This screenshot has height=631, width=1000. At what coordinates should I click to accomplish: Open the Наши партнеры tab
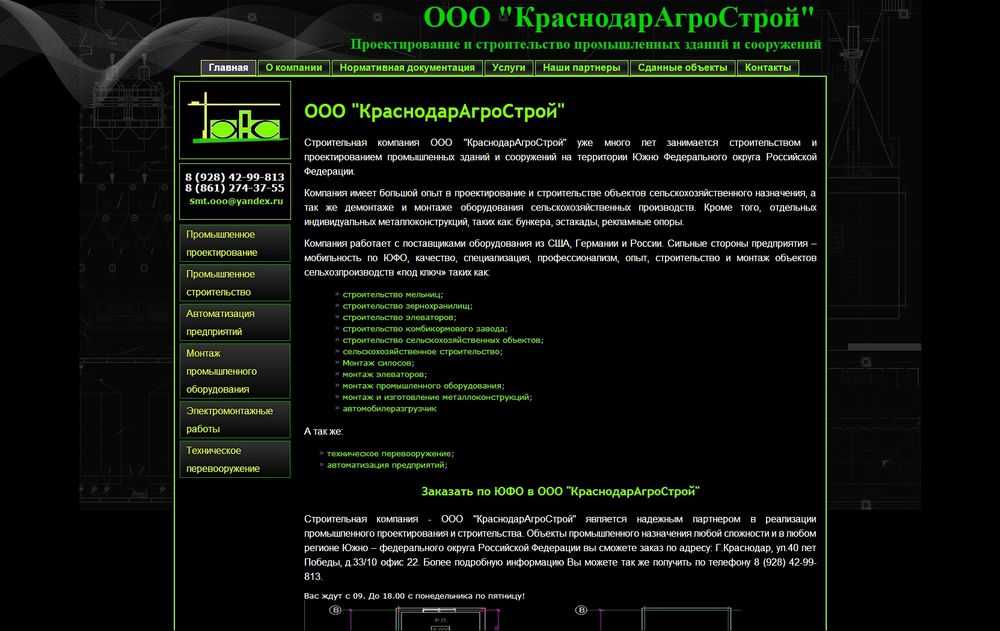pos(581,68)
